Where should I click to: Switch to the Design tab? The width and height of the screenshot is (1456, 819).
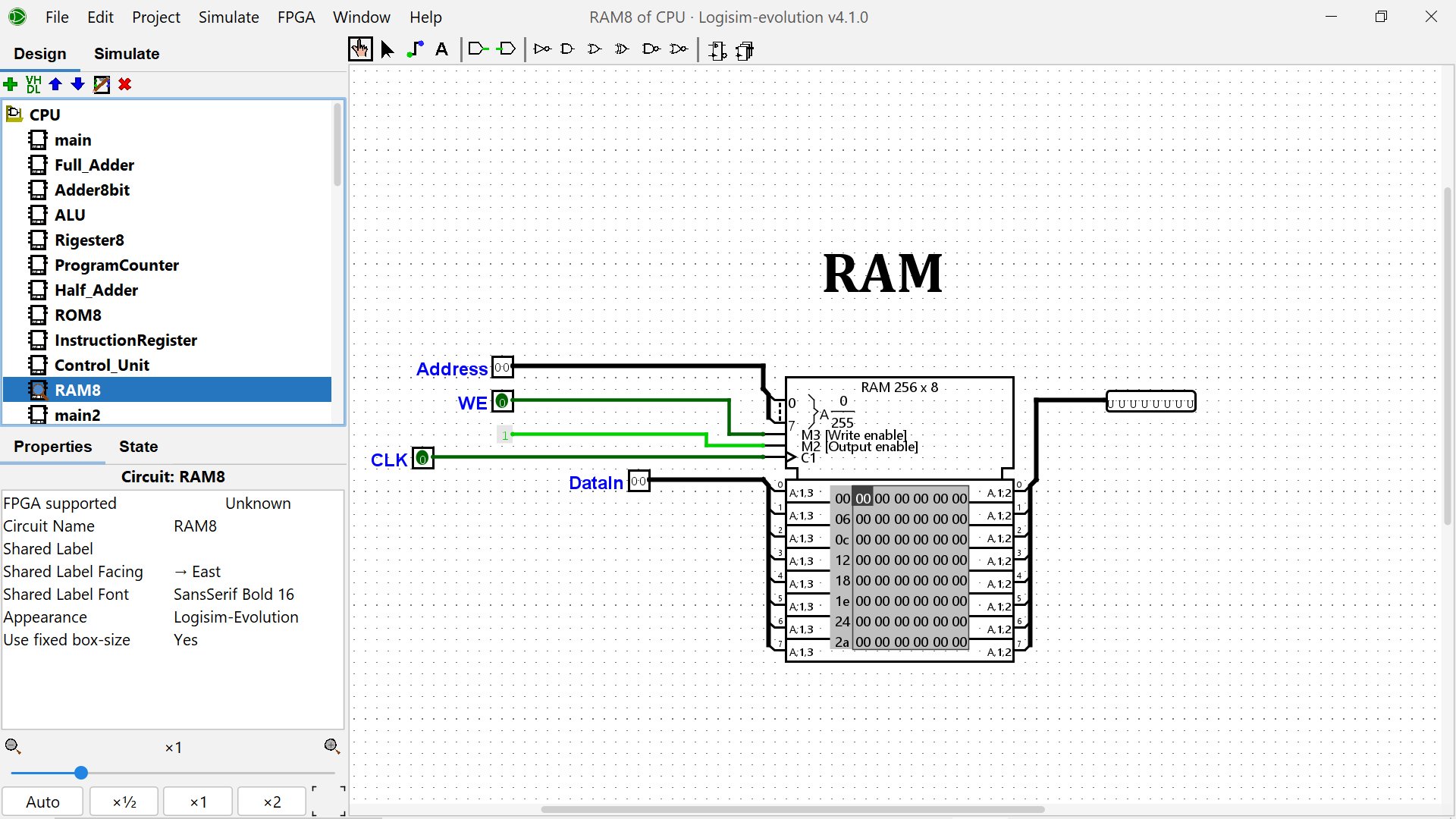click(x=40, y=54)
